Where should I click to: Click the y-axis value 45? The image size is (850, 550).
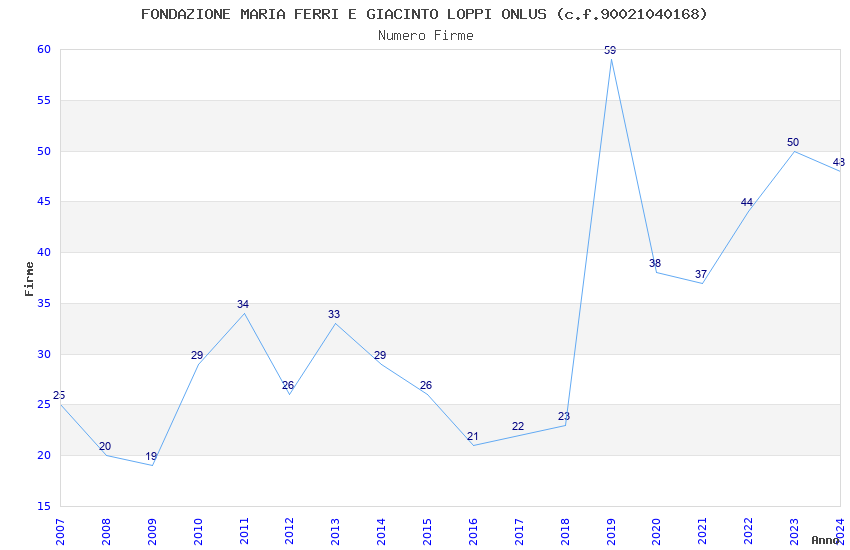44,202
